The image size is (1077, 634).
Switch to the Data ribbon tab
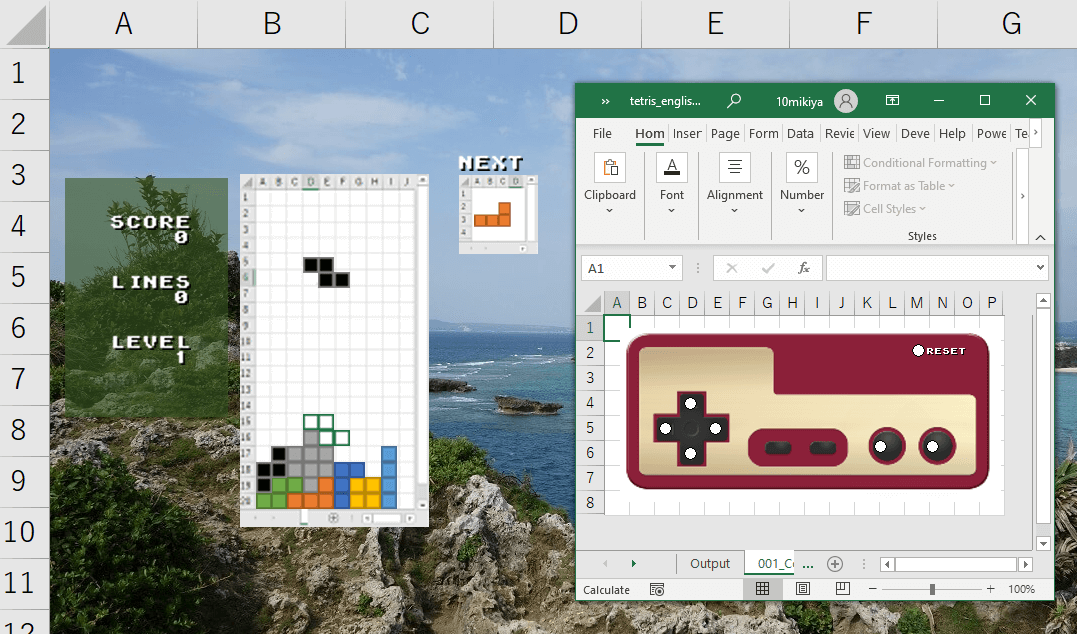point(800,133)
